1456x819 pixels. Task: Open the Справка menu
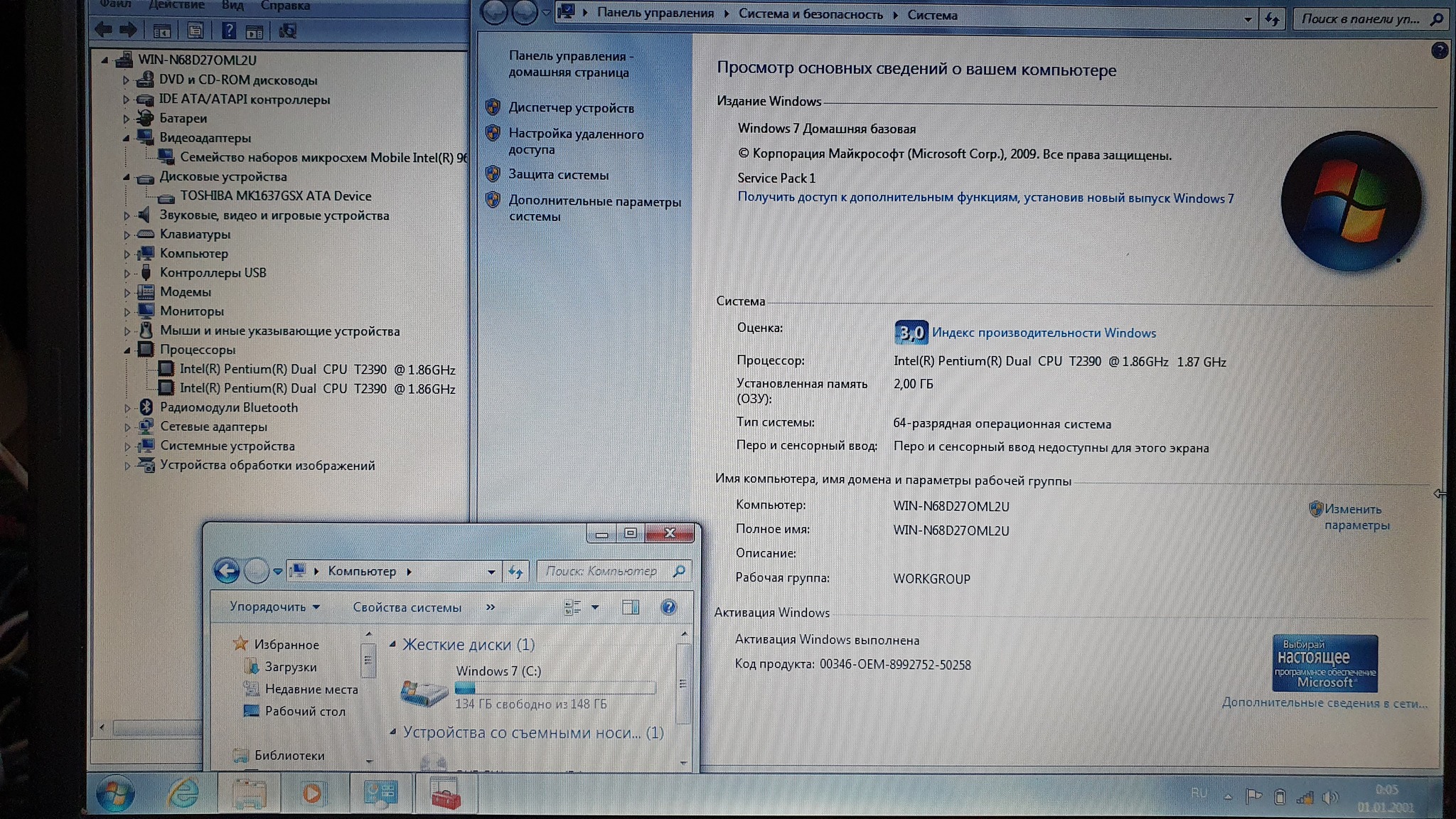point(285,6)
